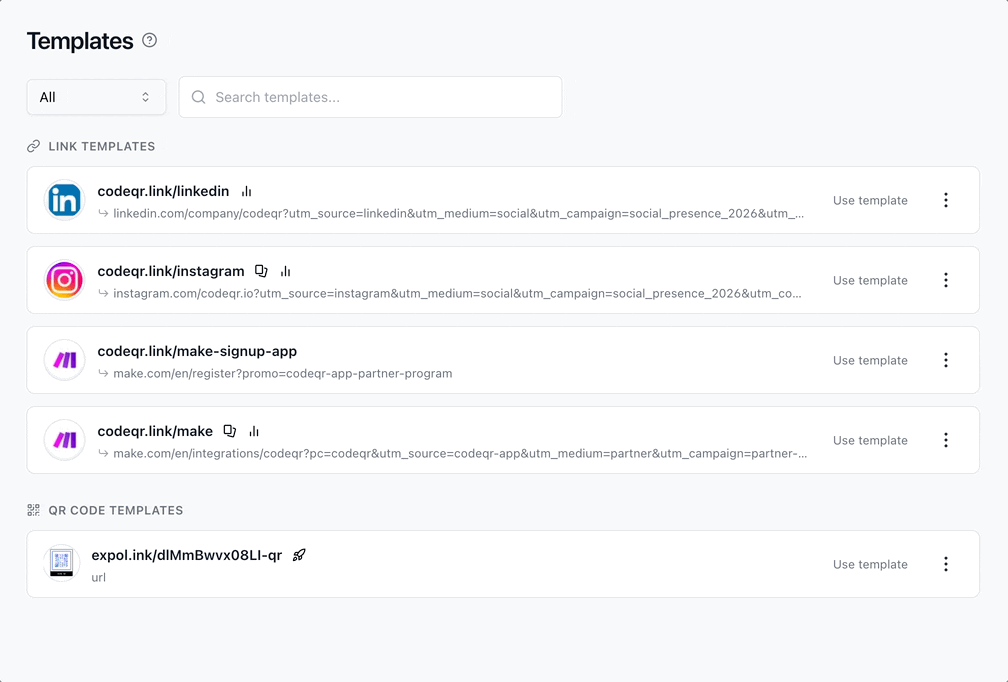Viewport: 1008px width, 682px height.
Task: Click Use template for the LinkedIn link
Action: click(870, 200)
